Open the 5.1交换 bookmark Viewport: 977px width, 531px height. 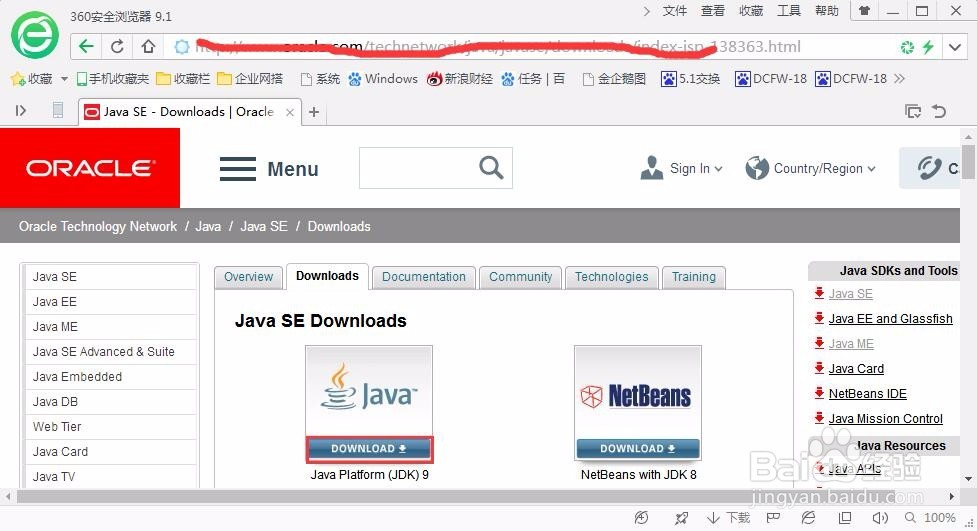[690, 79]
